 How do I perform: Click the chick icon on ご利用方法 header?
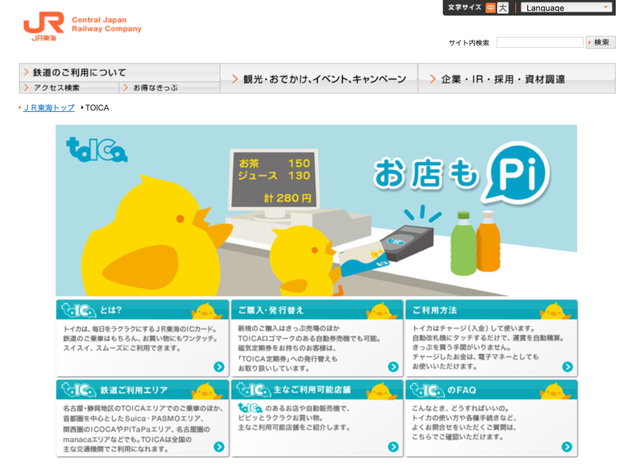point(555,311)
